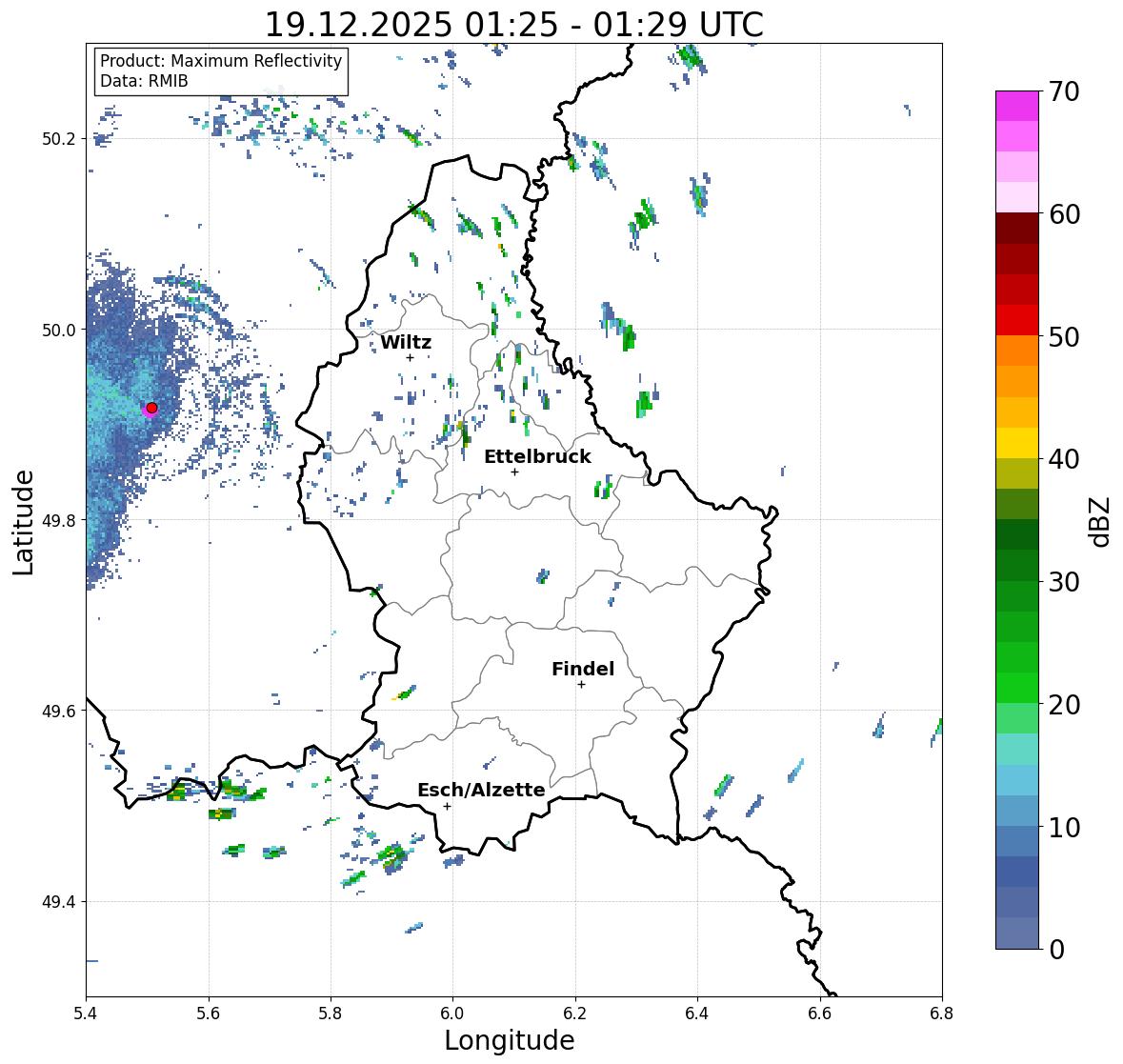Click colorbar tick label 20

[x=1064, y=705]
